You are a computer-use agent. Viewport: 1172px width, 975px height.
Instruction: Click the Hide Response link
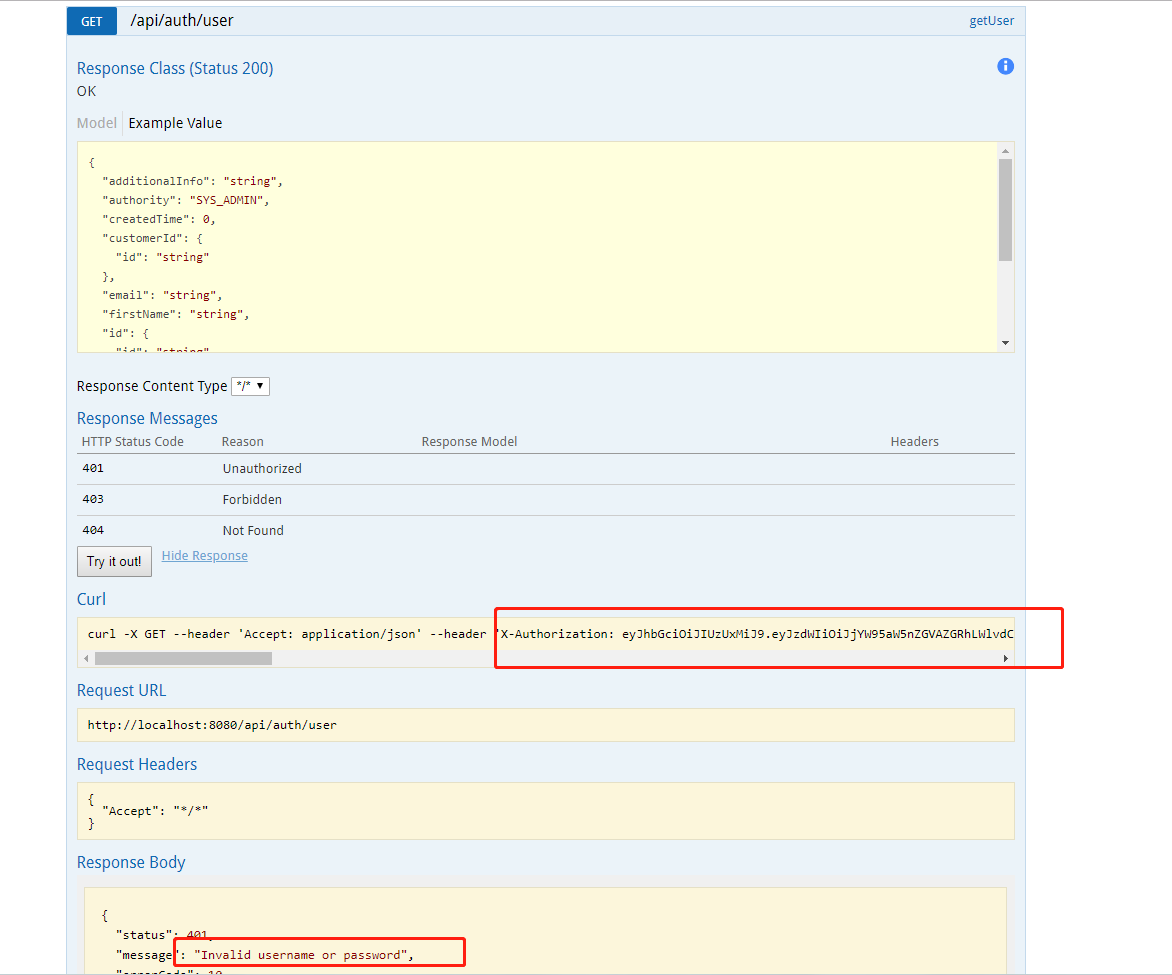204,555
